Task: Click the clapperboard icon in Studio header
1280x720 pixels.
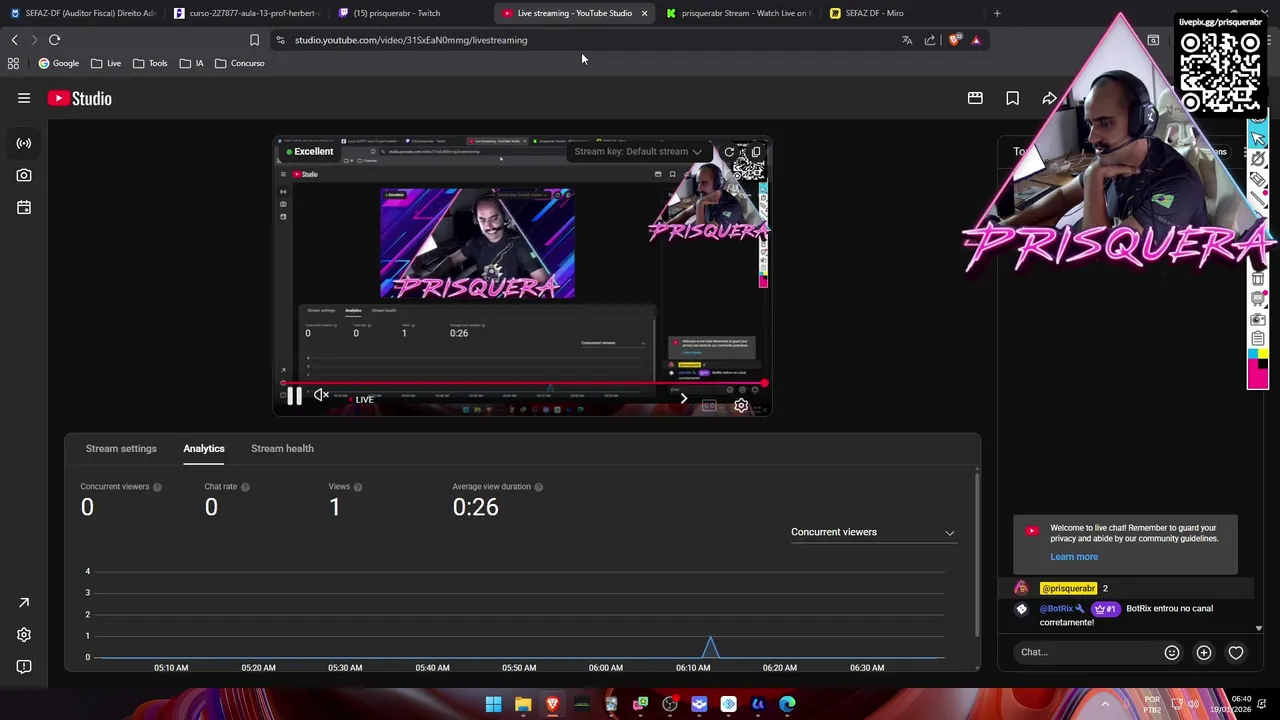Action: [x=975, y=98]
